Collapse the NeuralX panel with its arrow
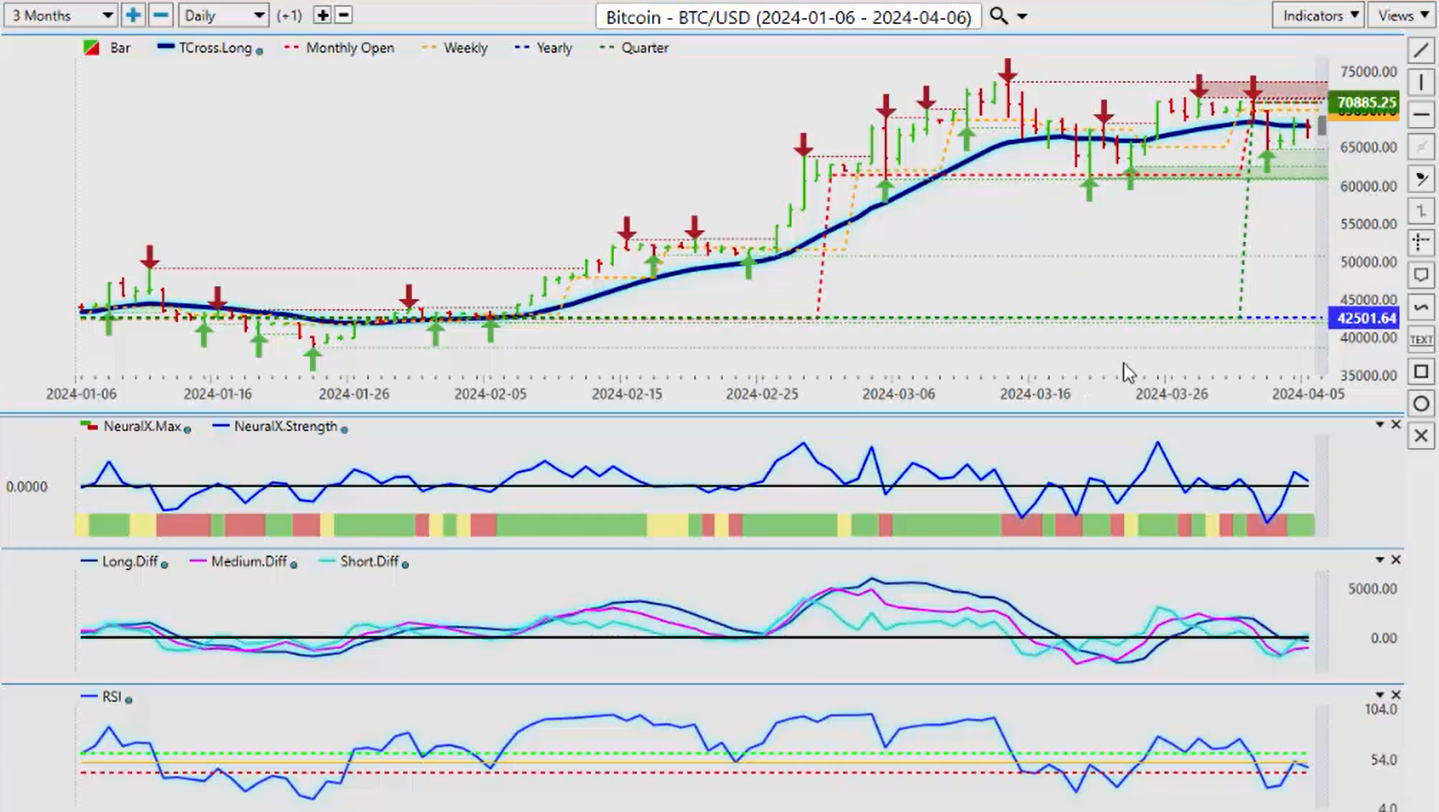 coord(1380,425)
